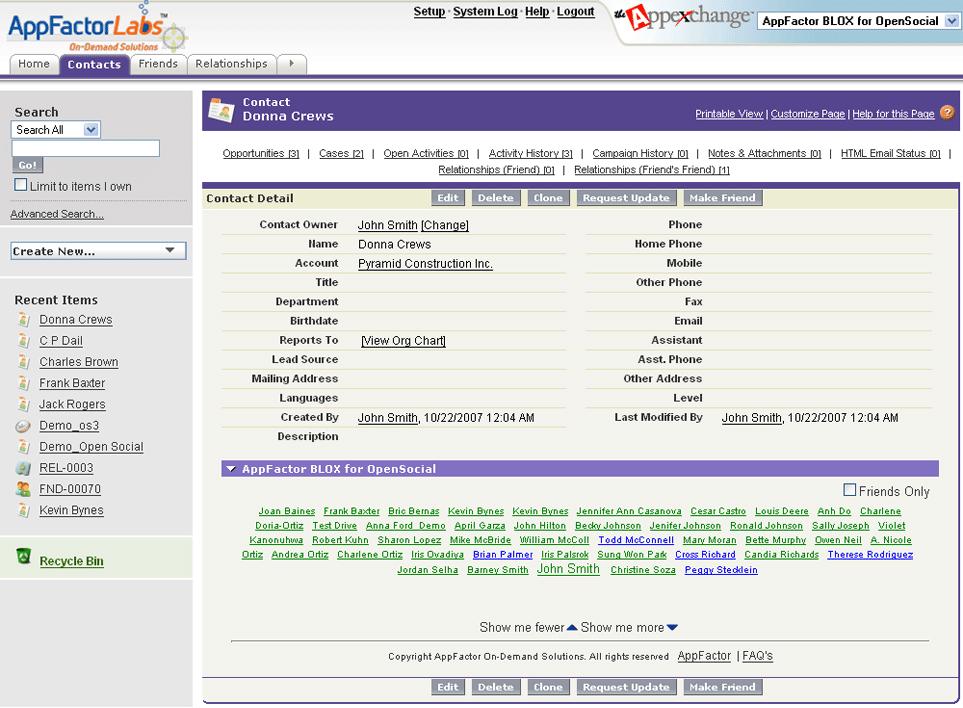The width and height of the screenshot is (963, 708).
Task: Open the Create New dropdown menu
Action: pos(98,251)
